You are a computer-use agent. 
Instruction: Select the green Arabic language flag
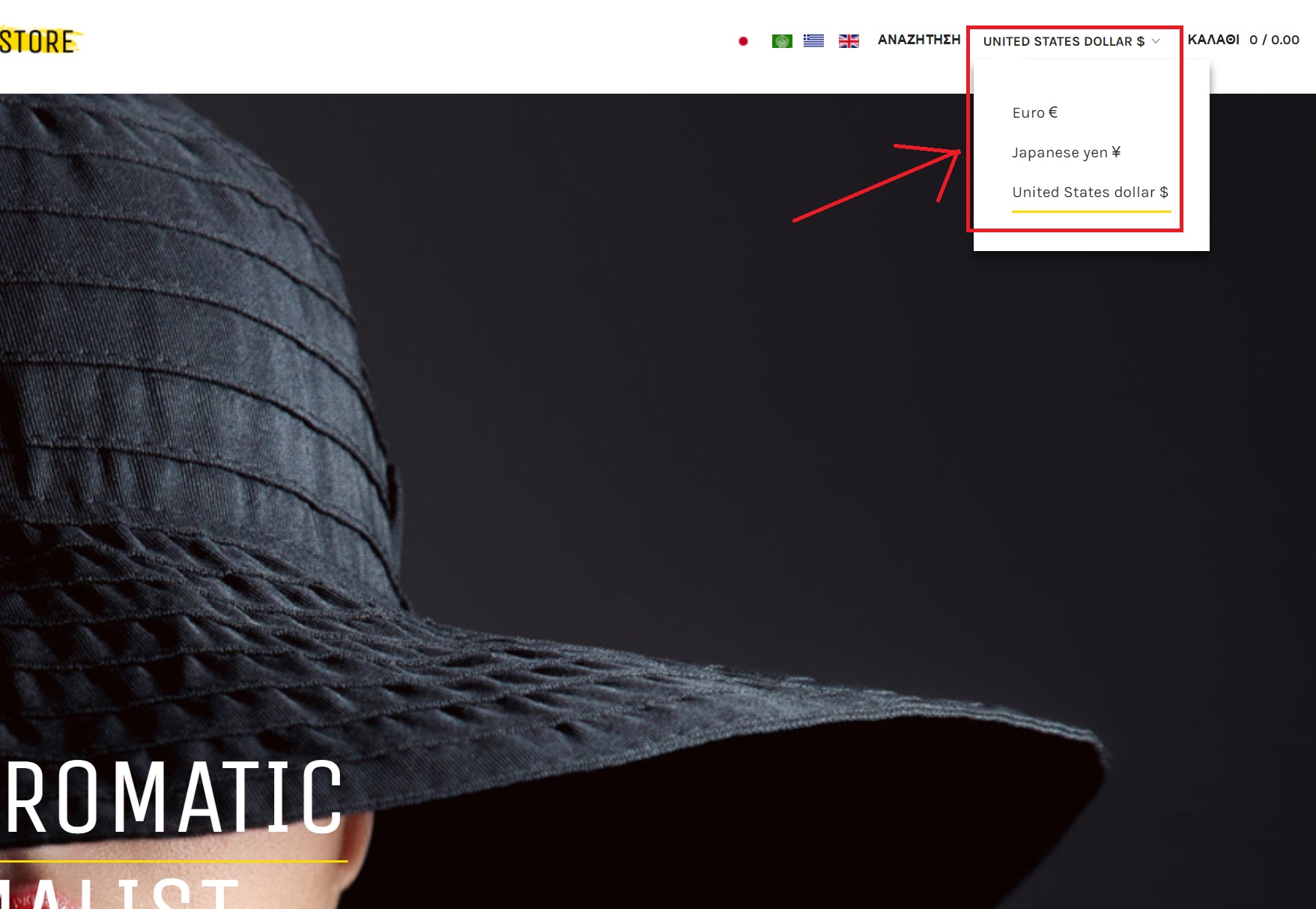pyautogui.click(x=782, y=41)
